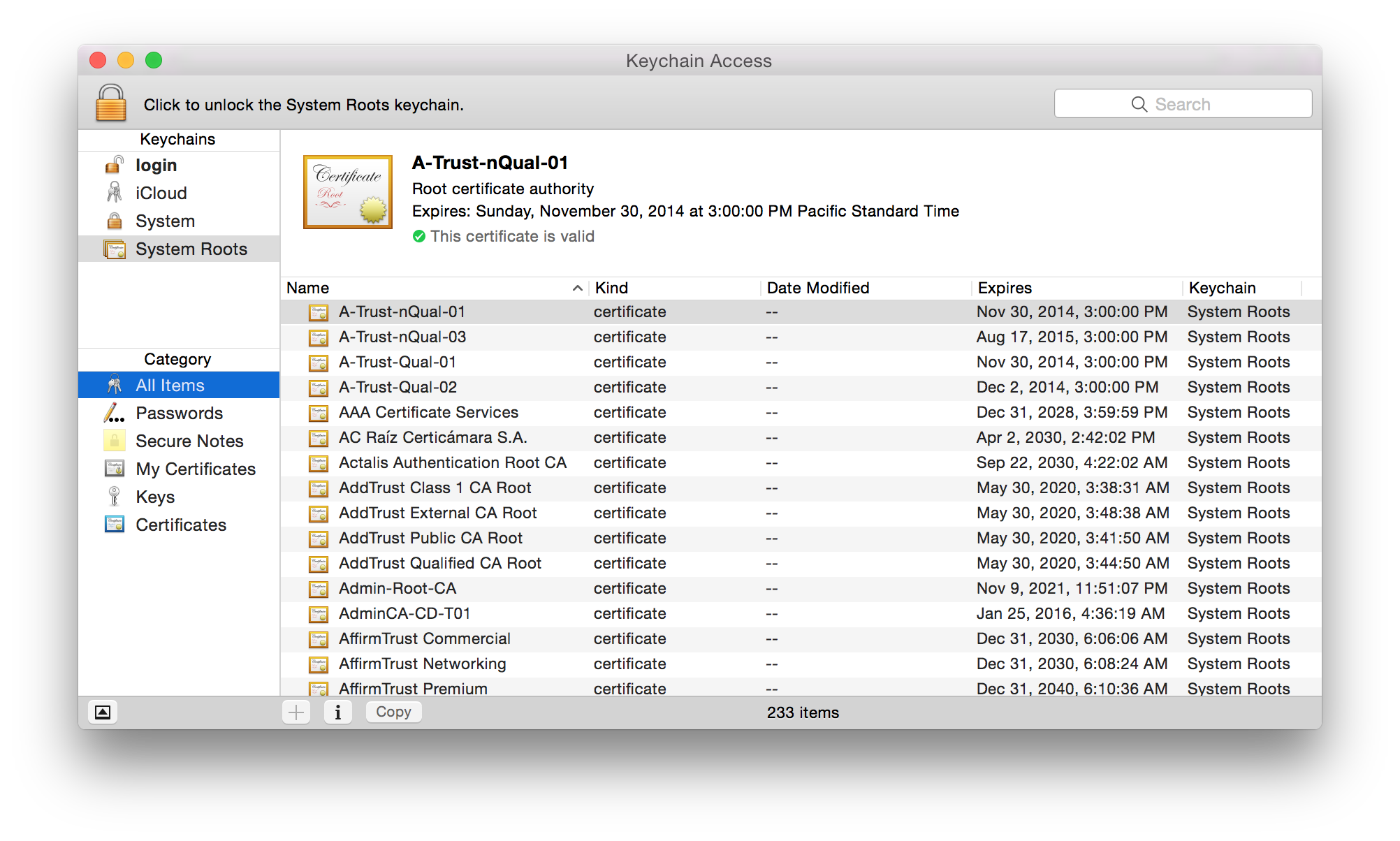Select the AdminCA-CD-T01 row

click(801, 613)
